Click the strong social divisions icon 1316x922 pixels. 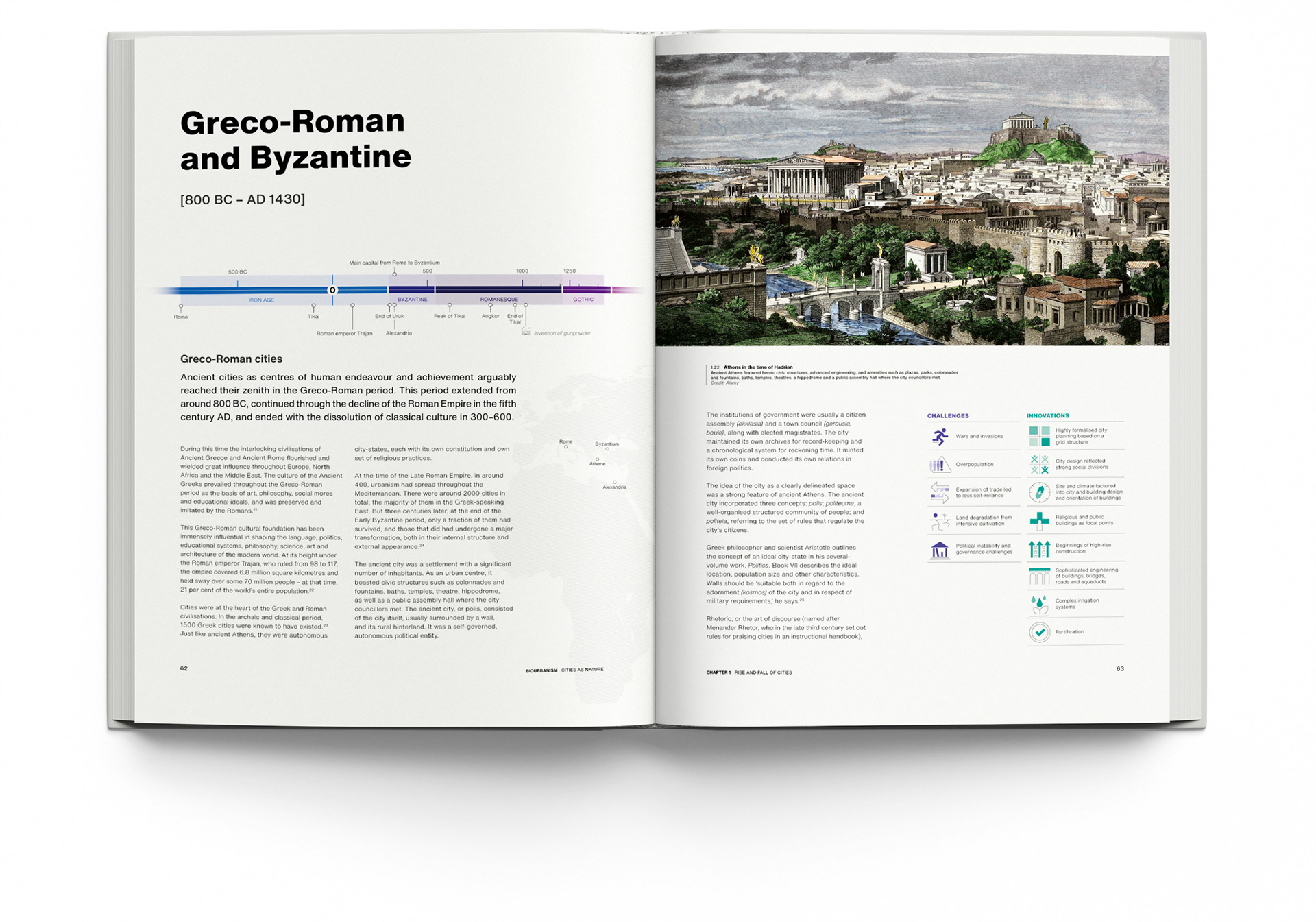pyautogui.click(x=1039, y=464)
